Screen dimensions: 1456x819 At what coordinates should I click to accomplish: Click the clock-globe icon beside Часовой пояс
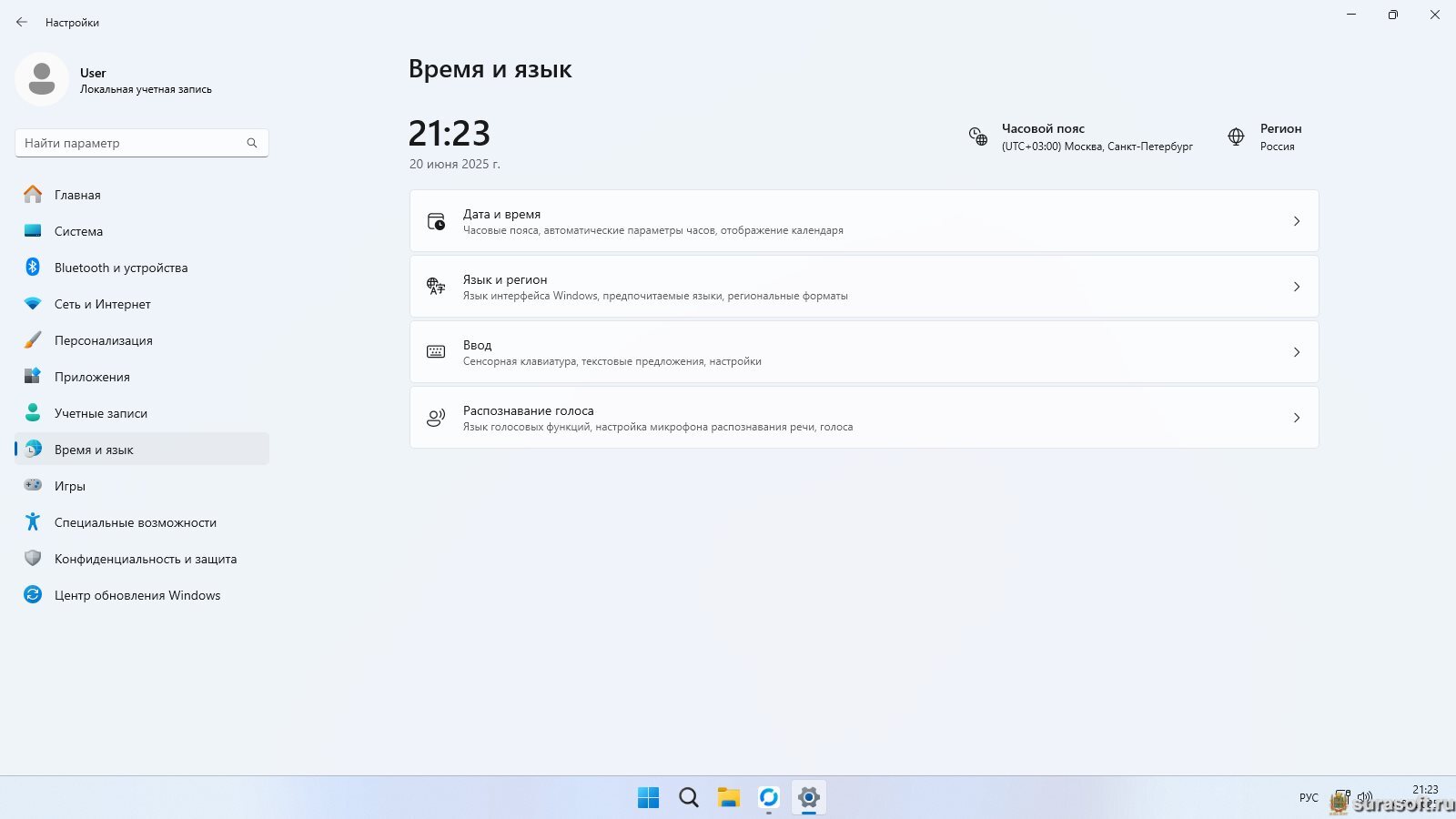[x=978, y=136]
